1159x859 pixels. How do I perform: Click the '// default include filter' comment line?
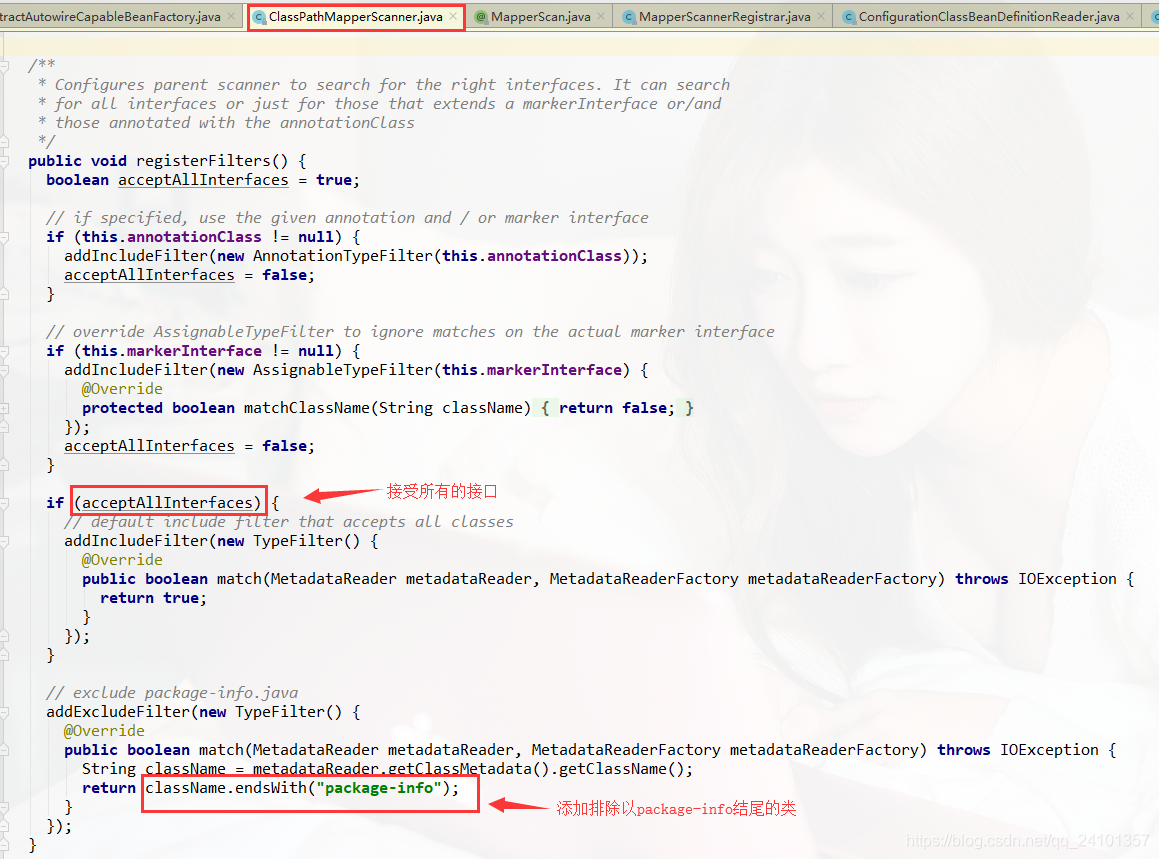(288, 522)
